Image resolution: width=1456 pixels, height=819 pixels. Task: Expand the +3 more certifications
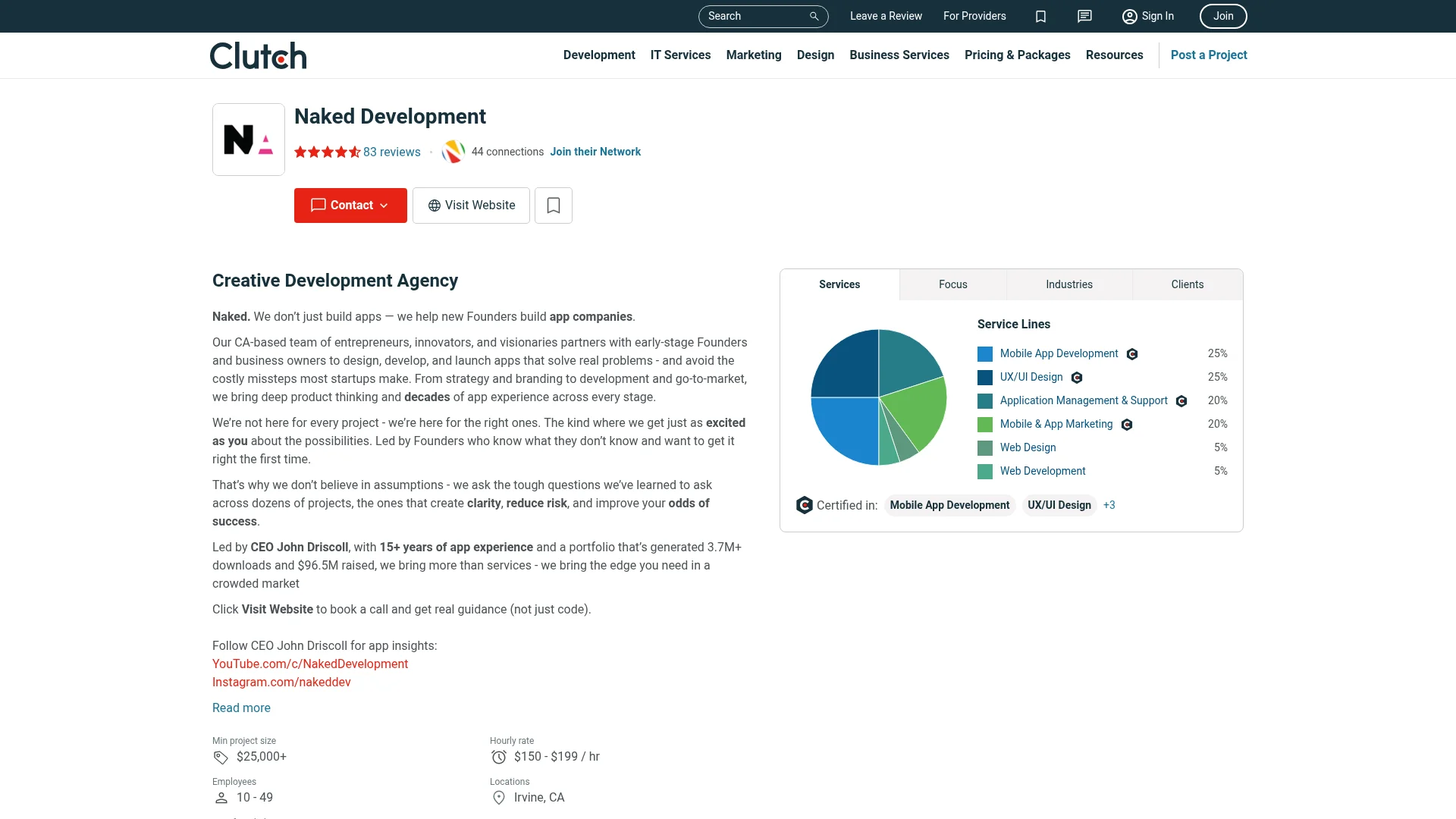(1109, 505)
